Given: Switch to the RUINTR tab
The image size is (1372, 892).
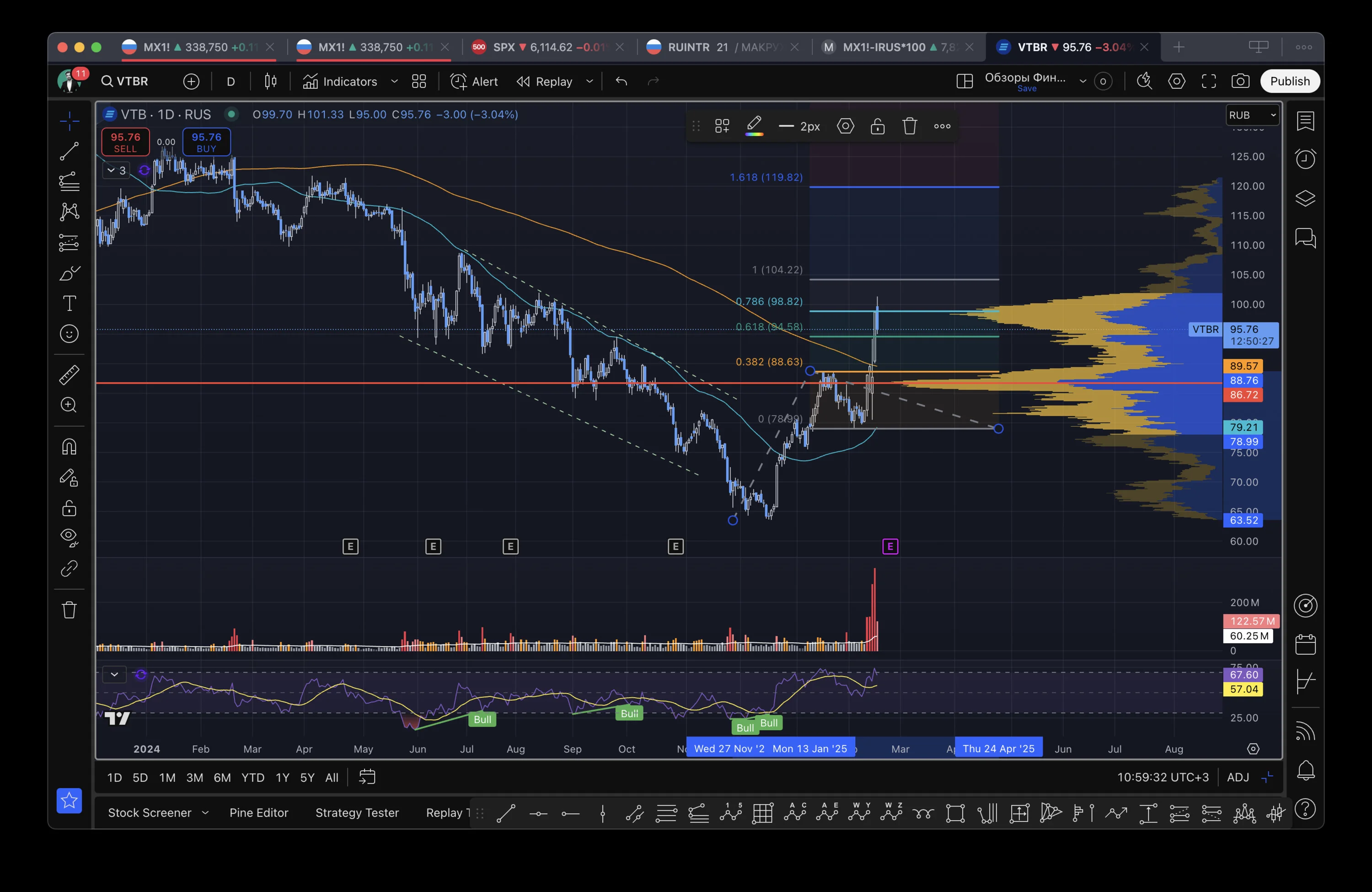Looking at the screenshot, I should click(x=723, y=47).
